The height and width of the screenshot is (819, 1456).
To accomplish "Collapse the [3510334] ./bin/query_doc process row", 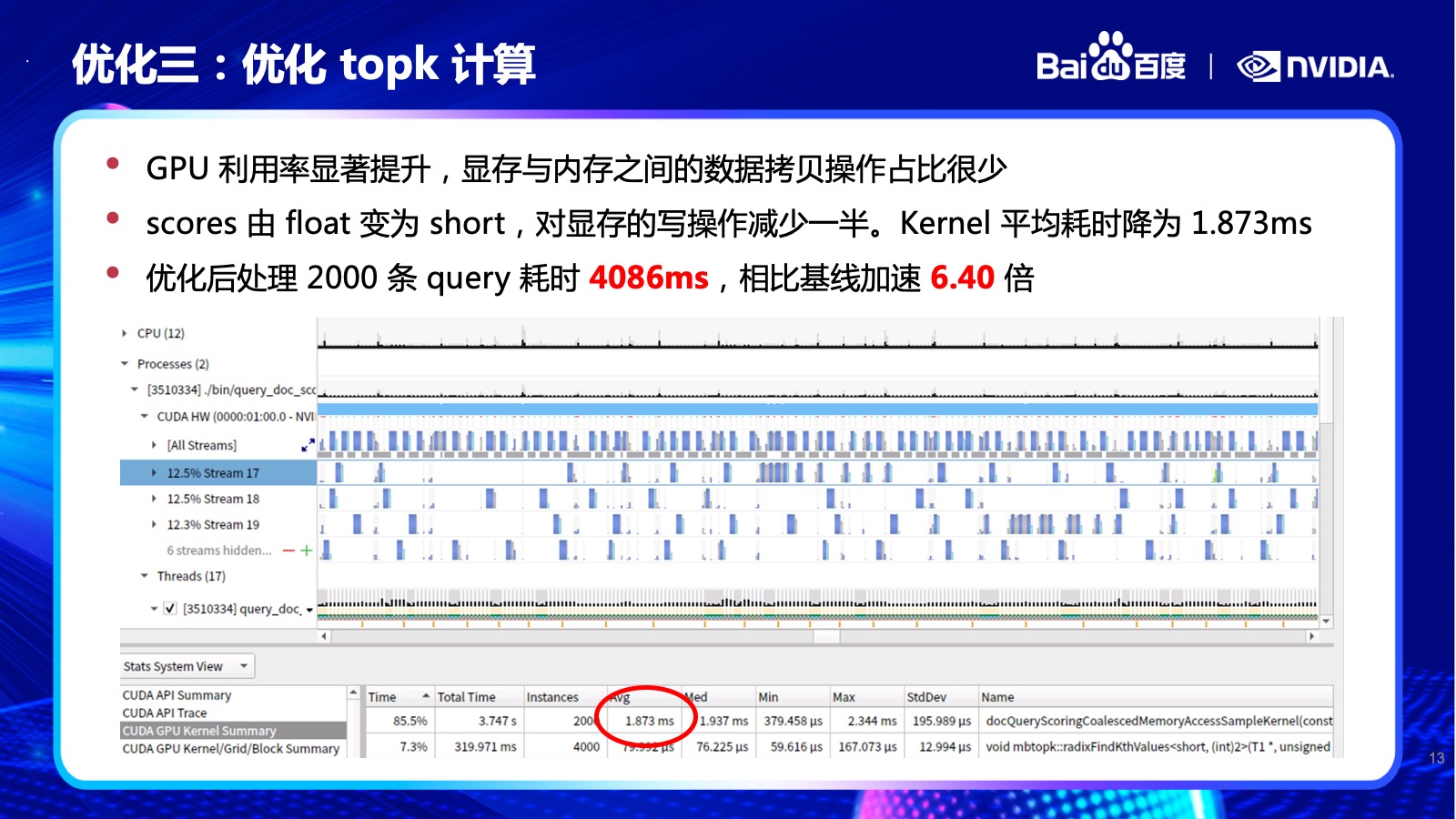I will click(x=135, y=389).
